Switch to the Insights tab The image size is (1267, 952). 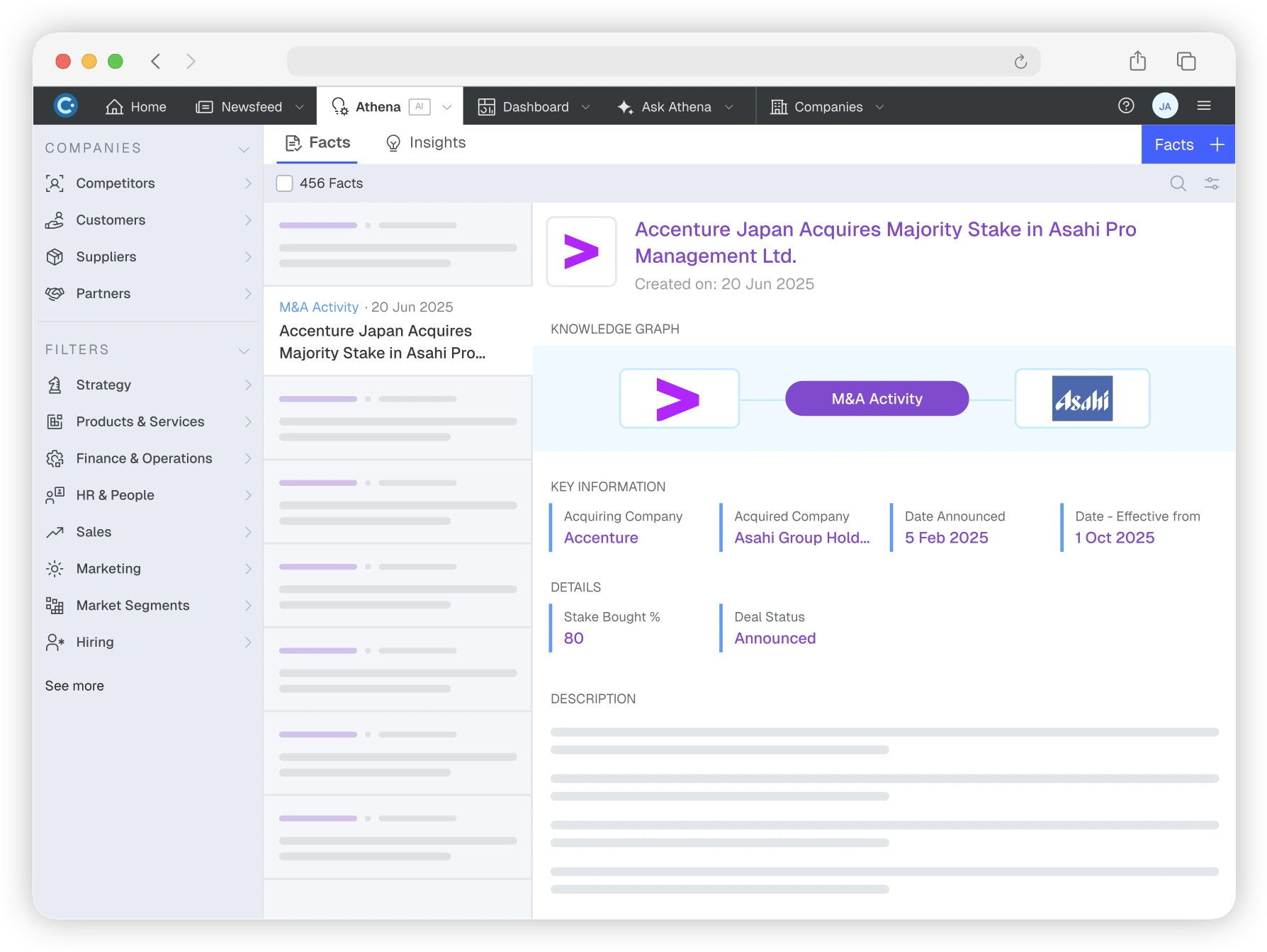pyautogui.click(x=426, y=143)
